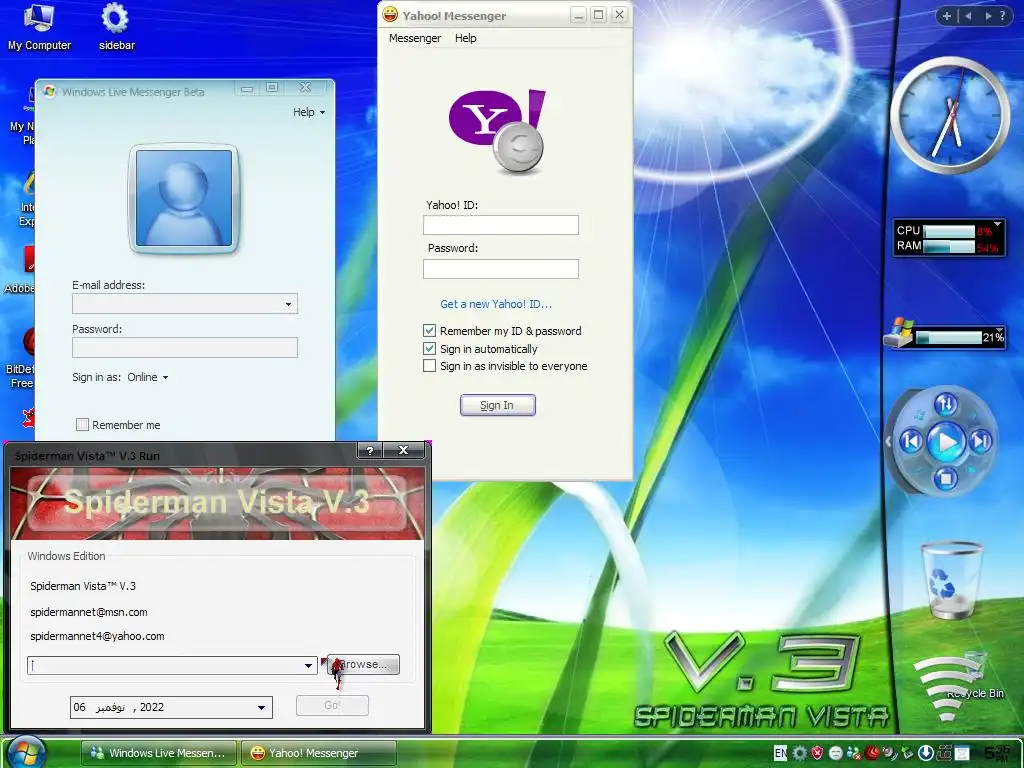Viewport: 1024px width, 768px height.
Task: Click the Spiderman Vista V.3 banner
Action: (x=217, y=503)
